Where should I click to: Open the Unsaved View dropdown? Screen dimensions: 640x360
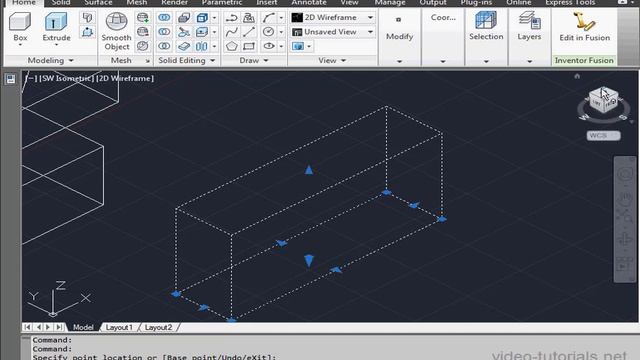(332, 32)
